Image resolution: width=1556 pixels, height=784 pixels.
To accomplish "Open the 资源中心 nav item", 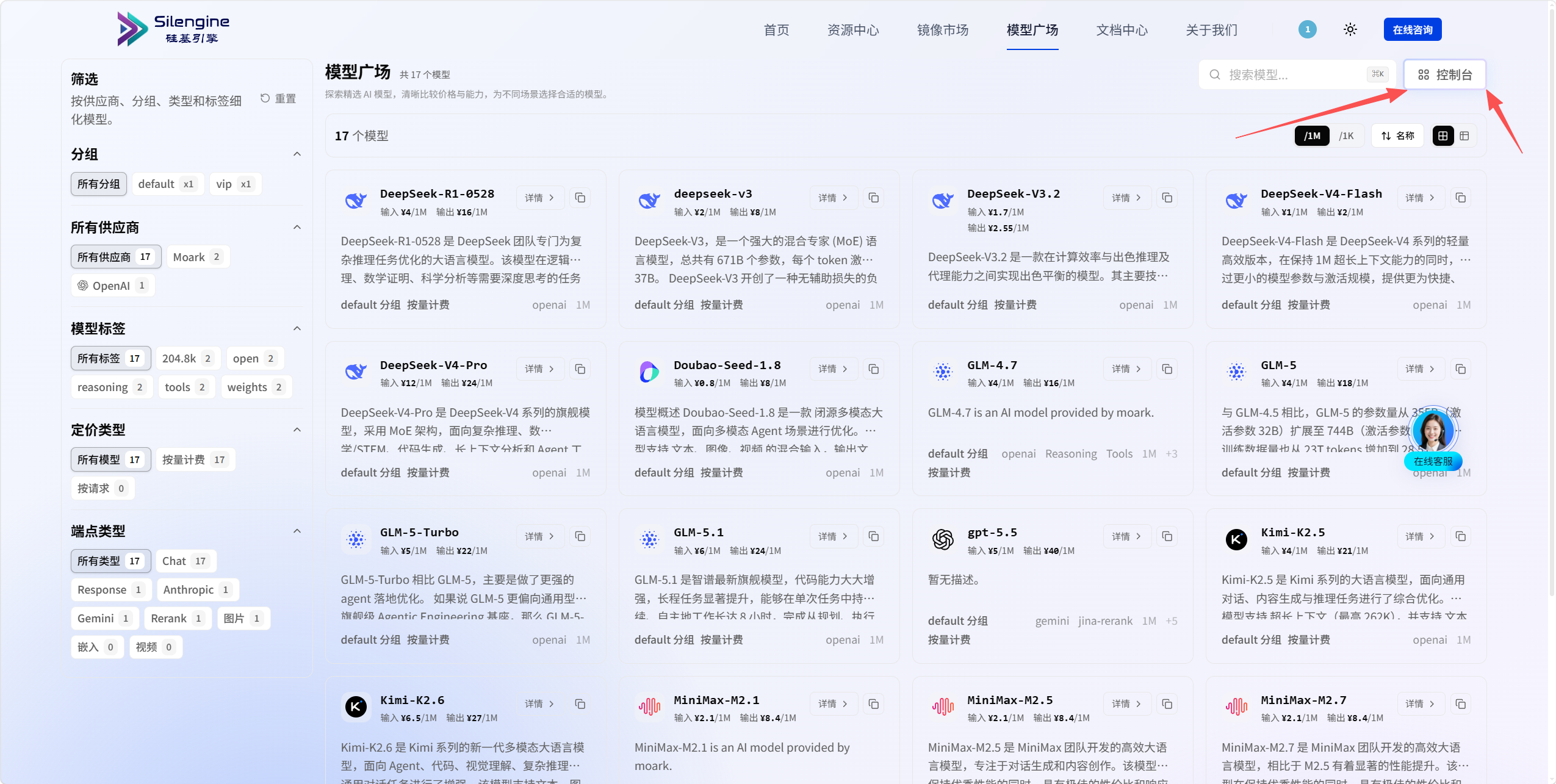I will [x=853, y=30].
